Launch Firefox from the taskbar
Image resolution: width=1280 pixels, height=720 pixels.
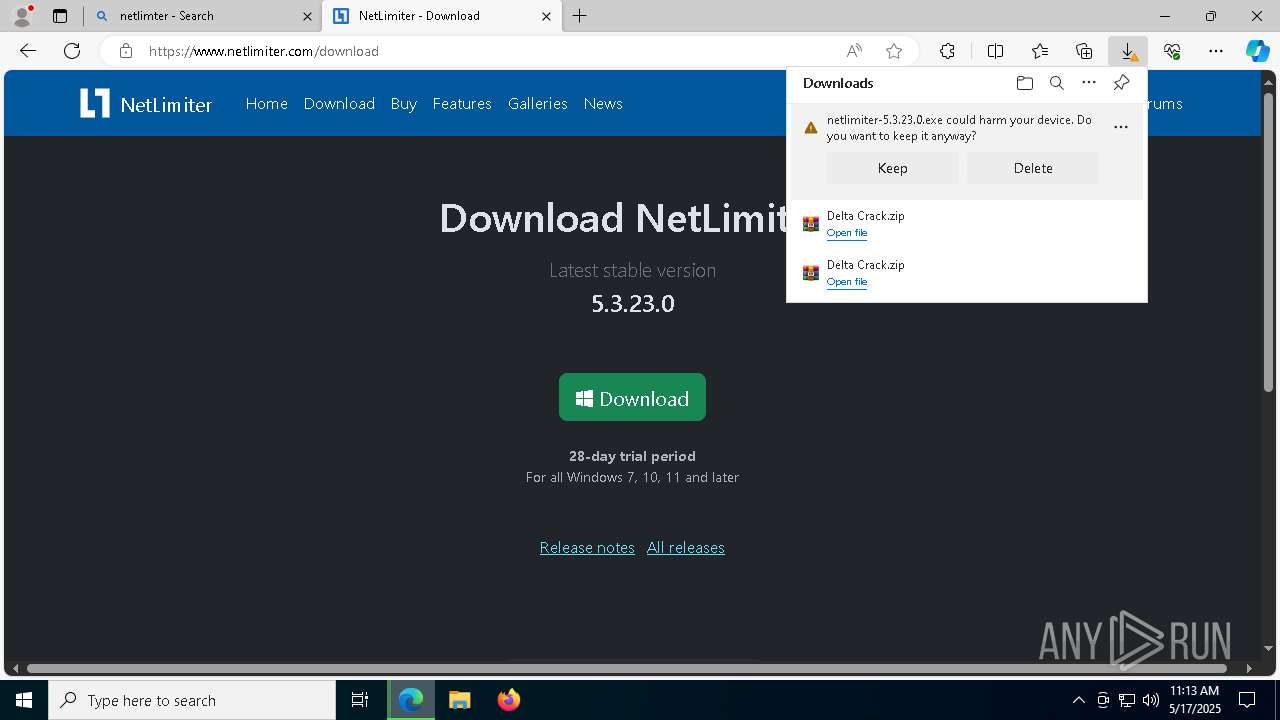tap(508, 700)
